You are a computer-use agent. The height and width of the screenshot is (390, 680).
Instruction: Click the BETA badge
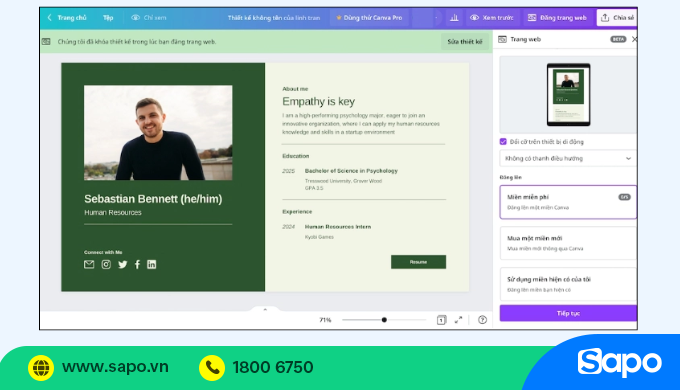(618, 39)
